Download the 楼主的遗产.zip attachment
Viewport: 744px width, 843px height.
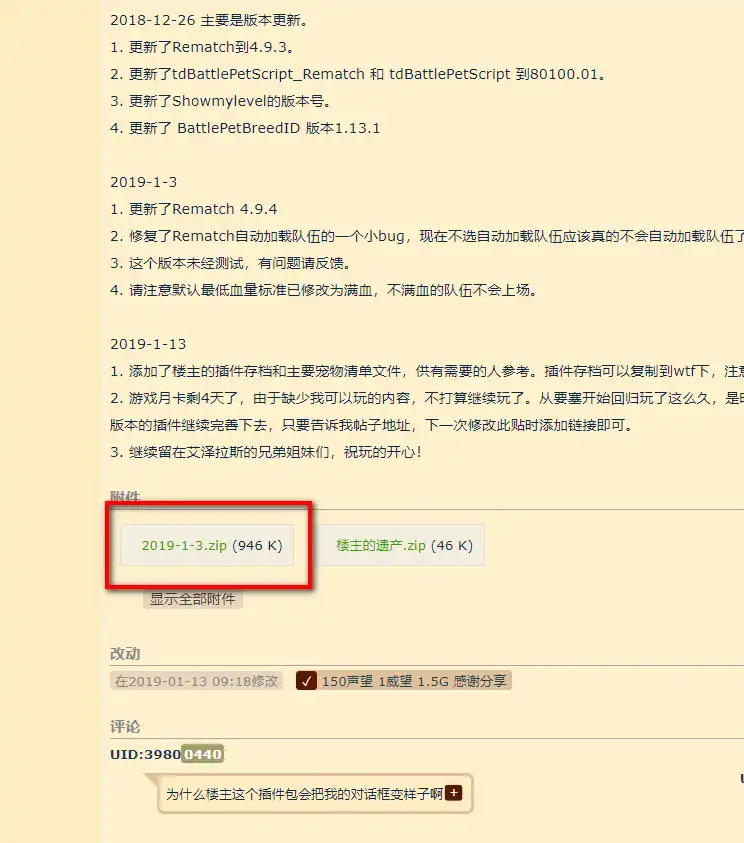(381, 546)
